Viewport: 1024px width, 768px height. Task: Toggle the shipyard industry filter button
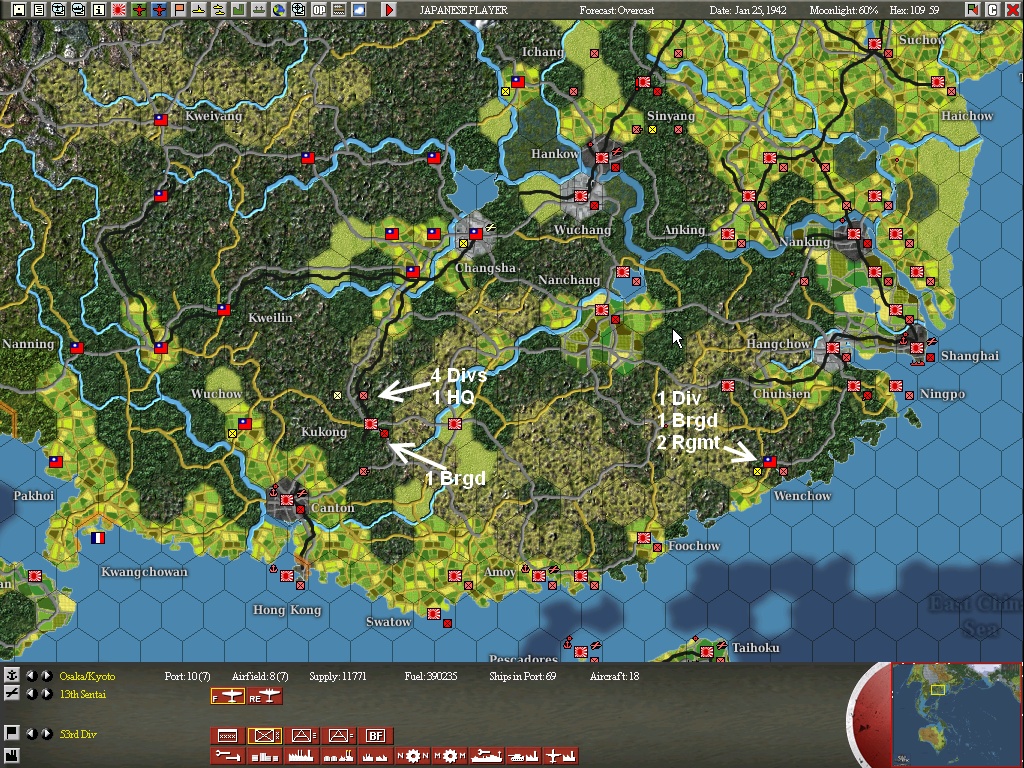coord(487,756)
